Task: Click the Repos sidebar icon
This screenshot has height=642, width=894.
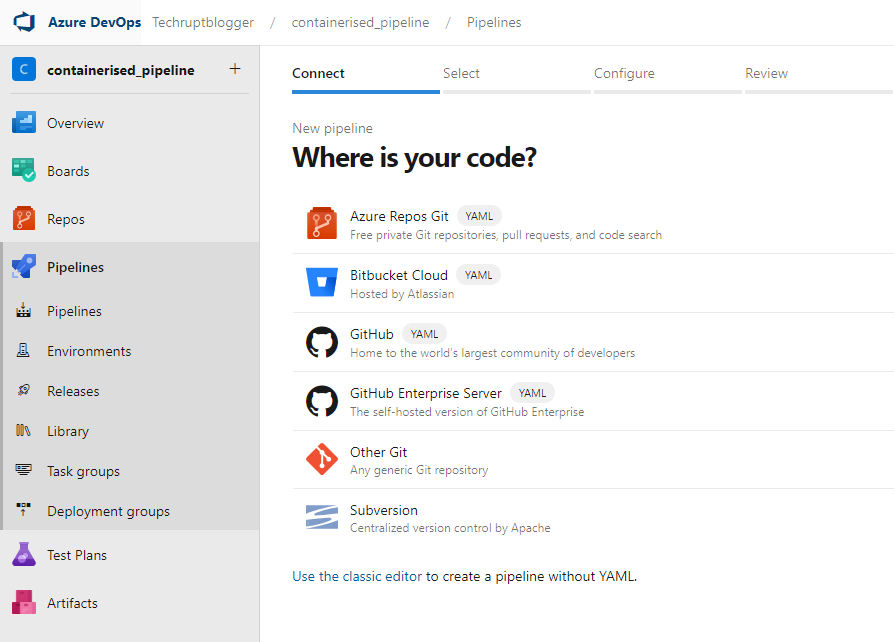Action: tap(24, 219)
